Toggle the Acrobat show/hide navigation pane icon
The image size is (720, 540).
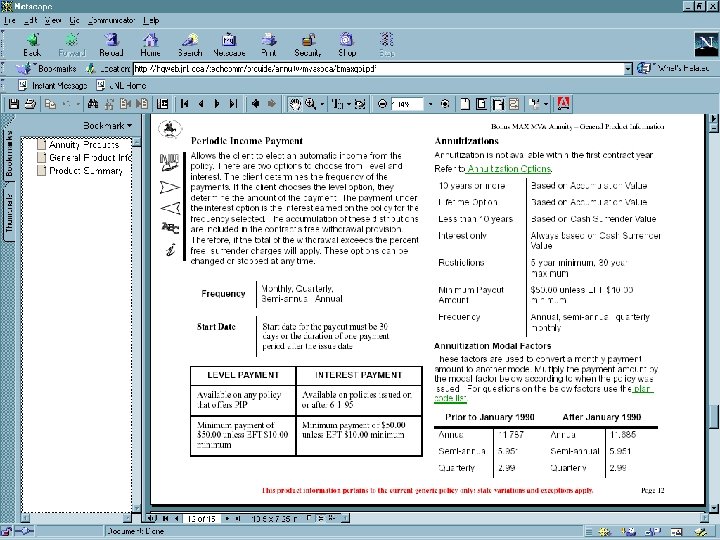(x=162, y=104)
